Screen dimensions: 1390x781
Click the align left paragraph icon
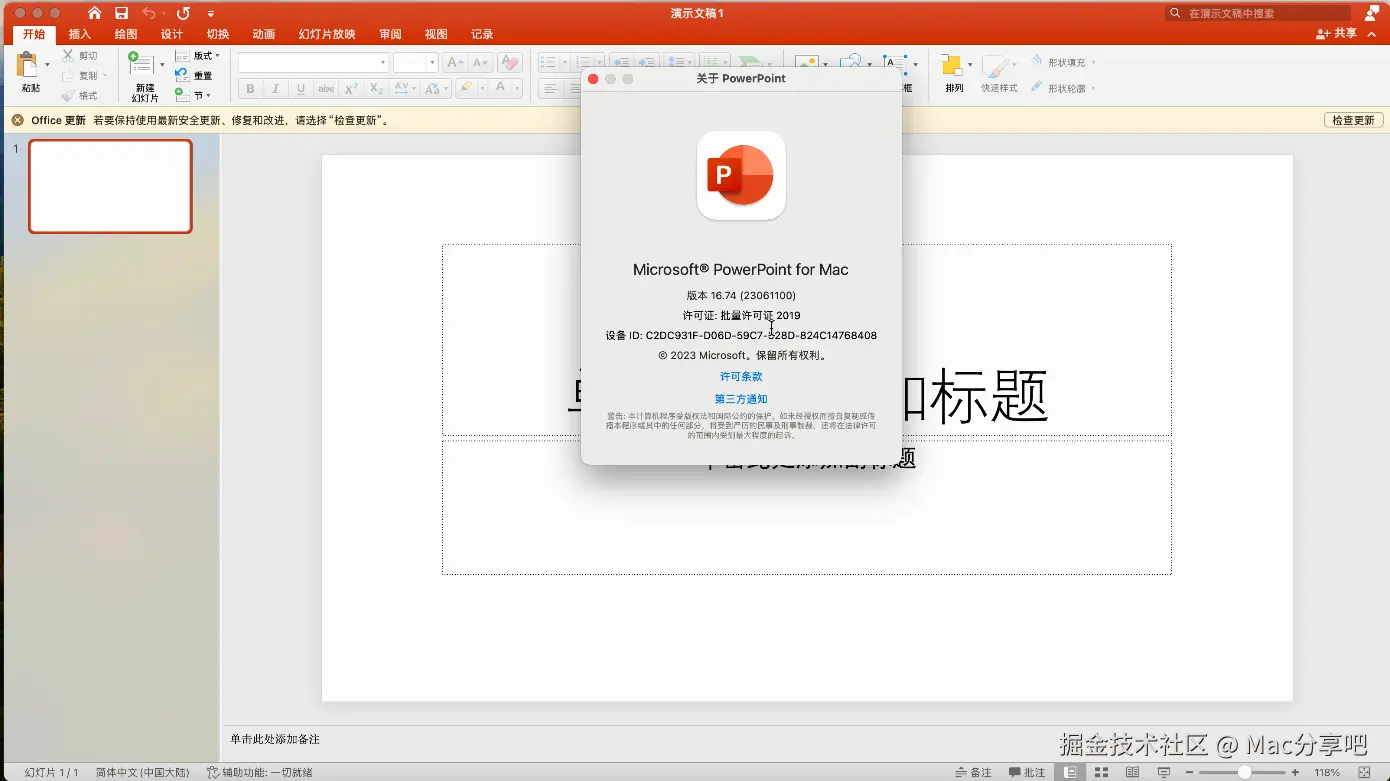(x=549, y=89)
